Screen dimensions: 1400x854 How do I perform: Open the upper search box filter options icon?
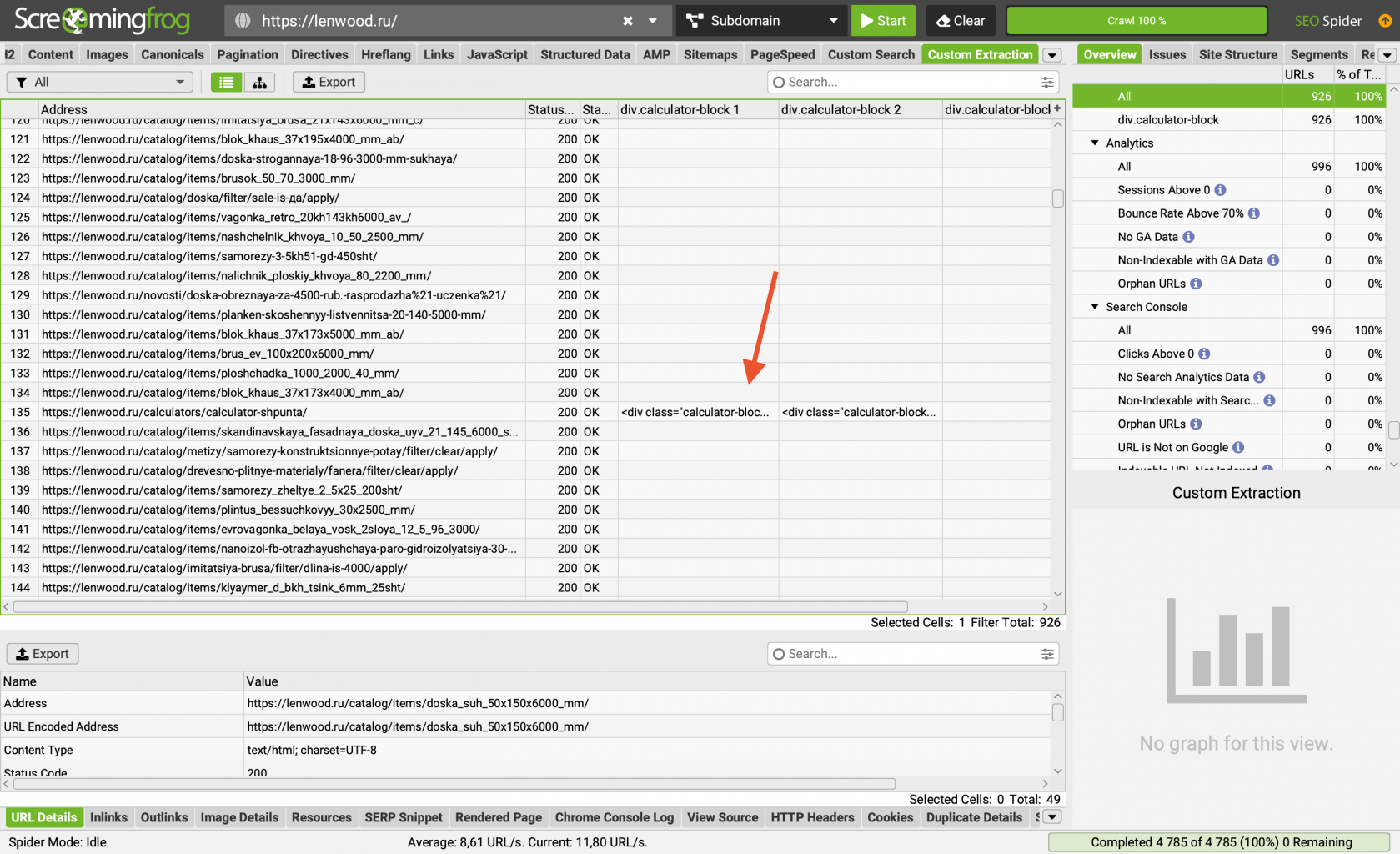[1047, 82]
